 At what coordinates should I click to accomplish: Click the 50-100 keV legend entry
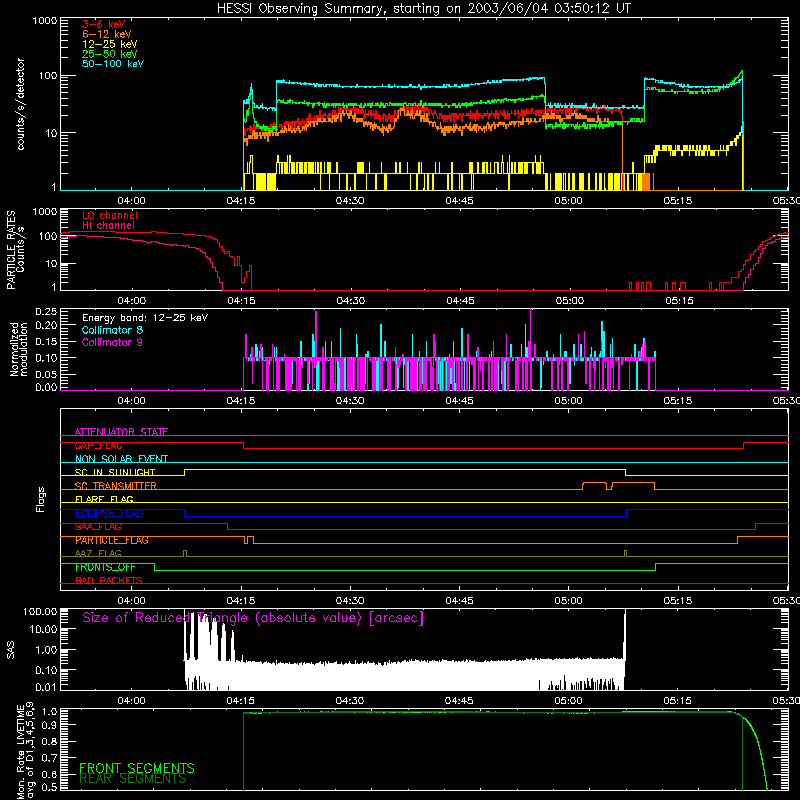tap(113, 63)
